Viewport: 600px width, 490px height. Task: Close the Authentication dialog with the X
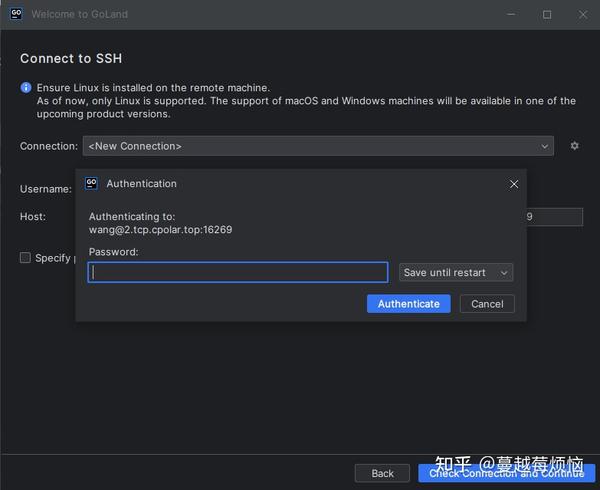click(514, 184)
